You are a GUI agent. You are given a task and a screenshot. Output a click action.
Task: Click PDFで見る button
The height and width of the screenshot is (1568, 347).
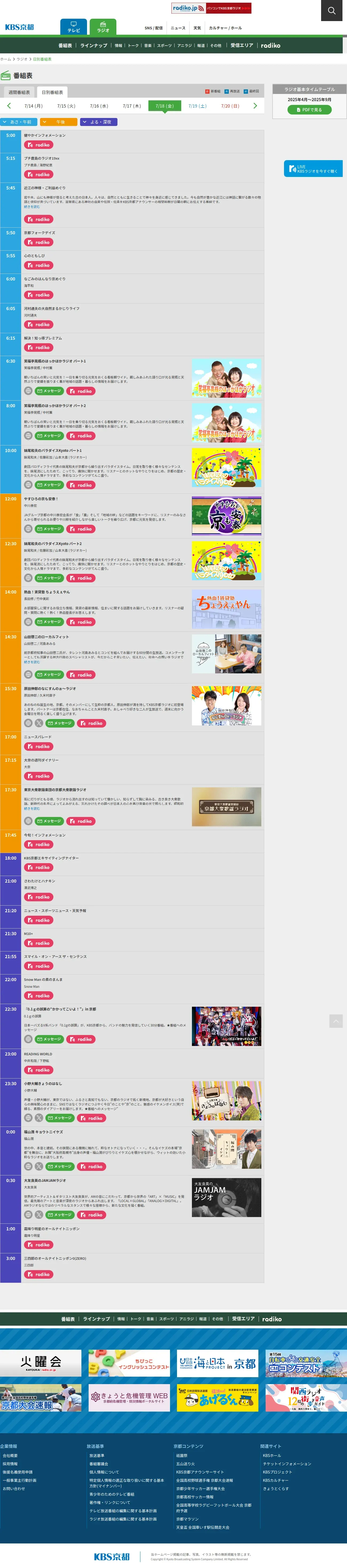[x=309, y=110]
